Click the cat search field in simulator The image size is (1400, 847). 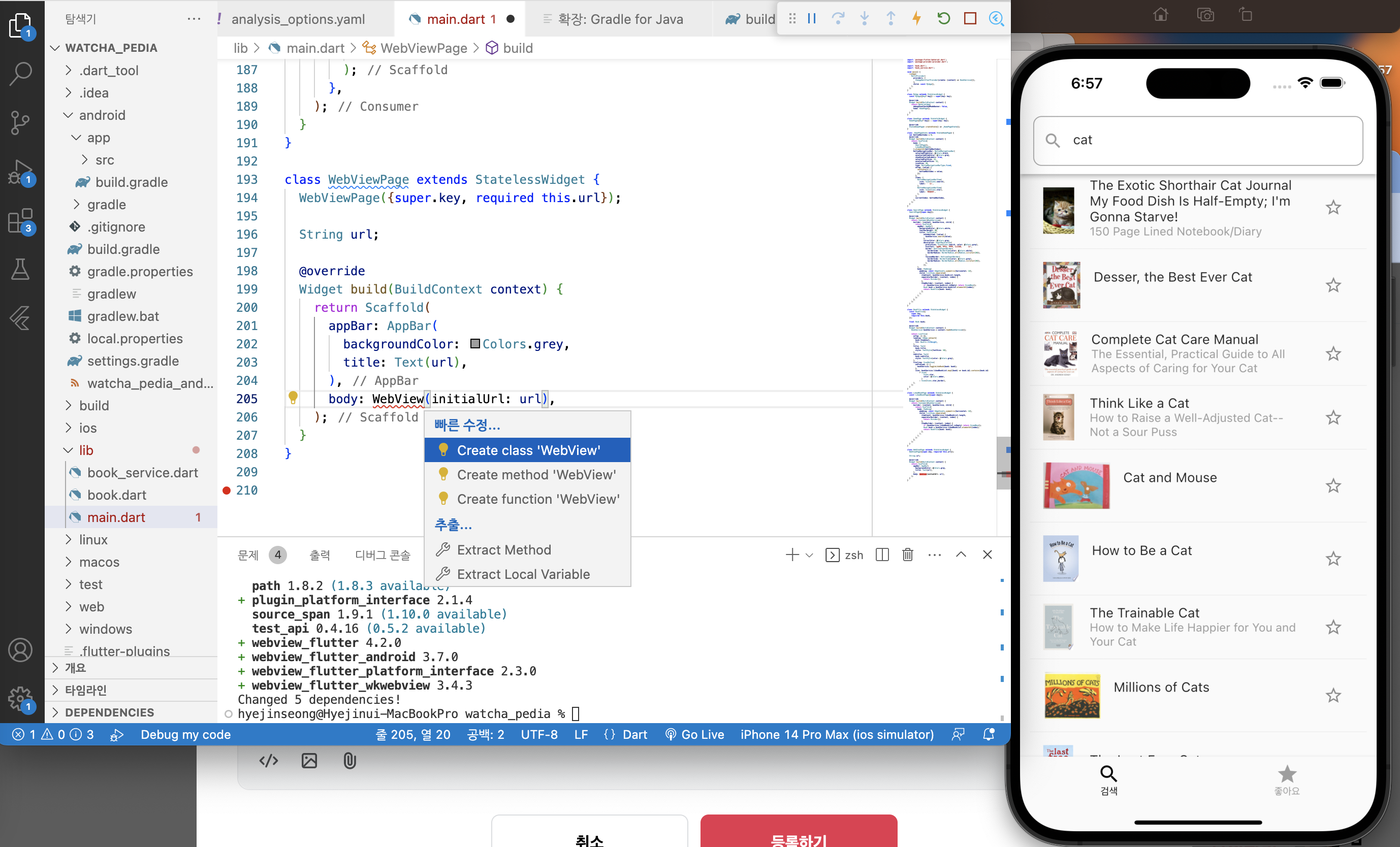1198,140
